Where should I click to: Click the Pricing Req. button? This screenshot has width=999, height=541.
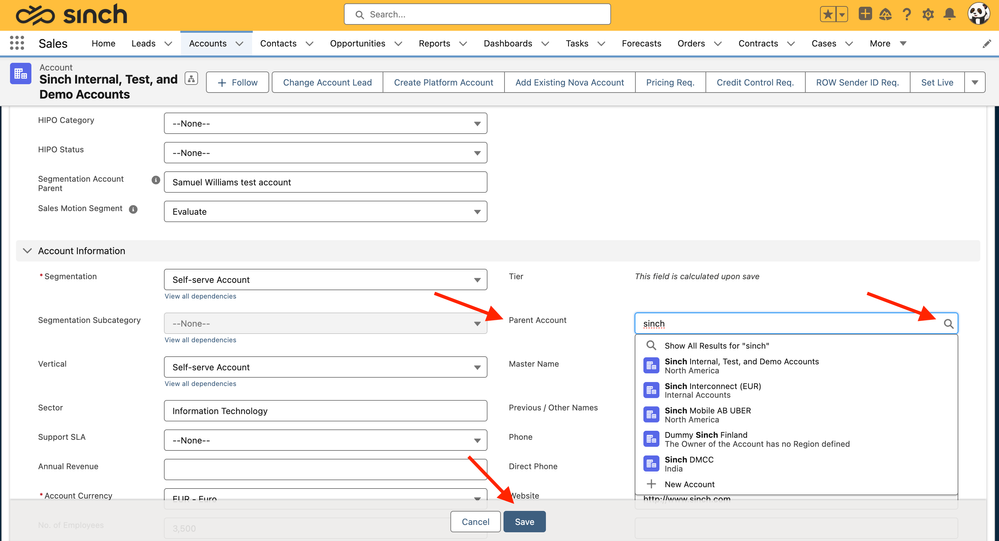(x=670, y=82)
